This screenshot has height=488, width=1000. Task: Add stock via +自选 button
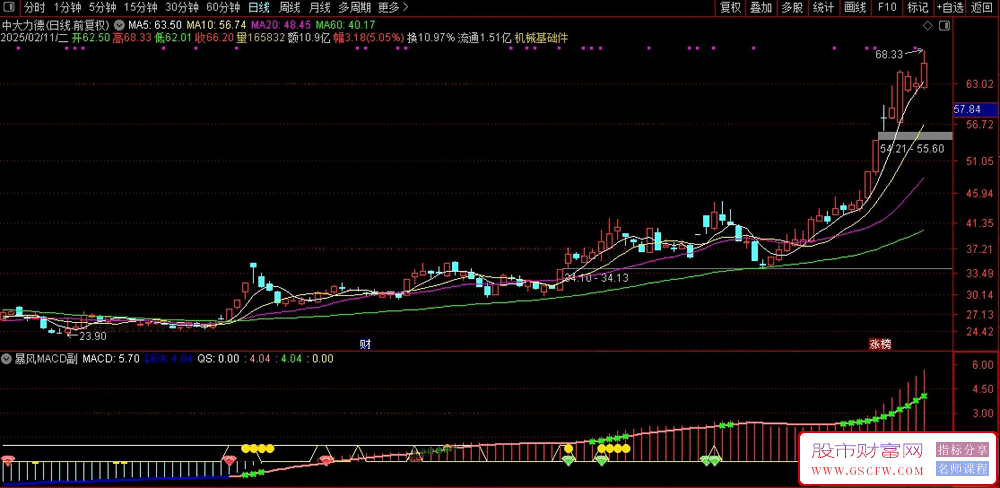[x=950, y=8]
